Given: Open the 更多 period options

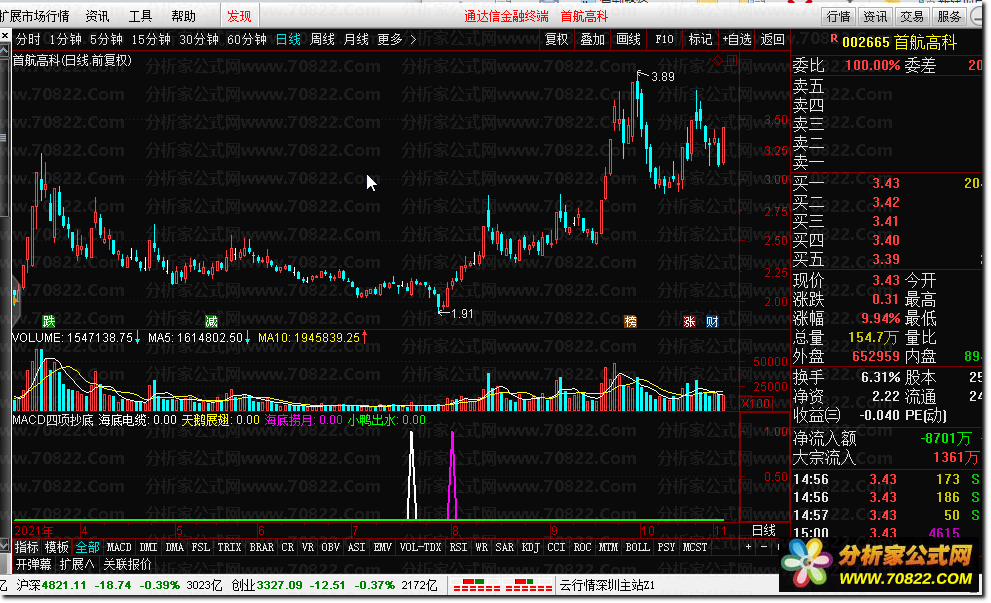Looking at the screenshot, I should [390, 39].
